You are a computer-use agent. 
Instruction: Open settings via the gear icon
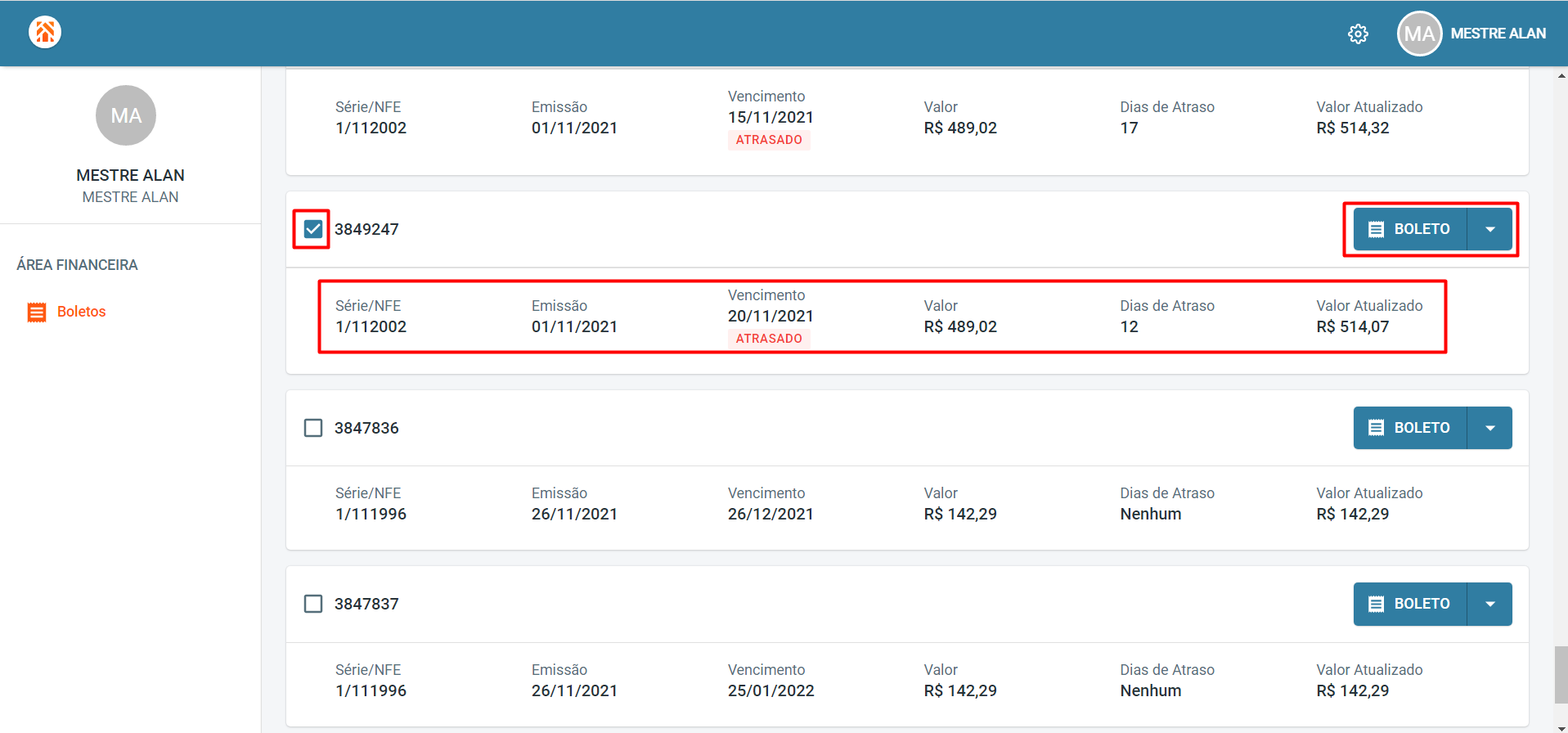[1358, 34]
